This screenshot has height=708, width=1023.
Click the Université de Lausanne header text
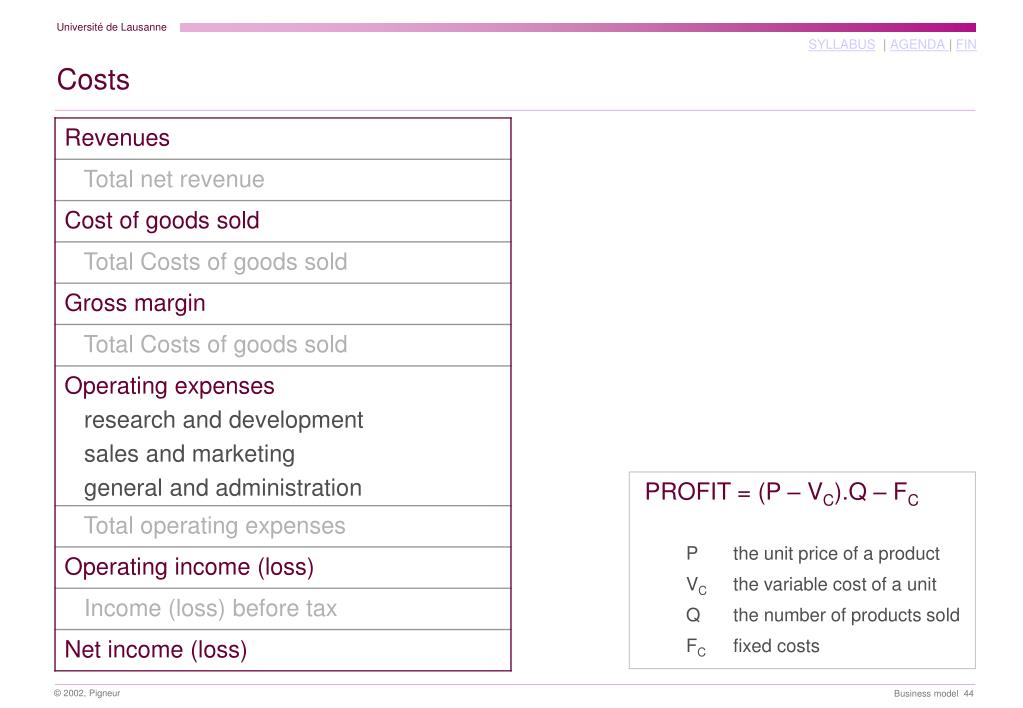click(112, 27)
